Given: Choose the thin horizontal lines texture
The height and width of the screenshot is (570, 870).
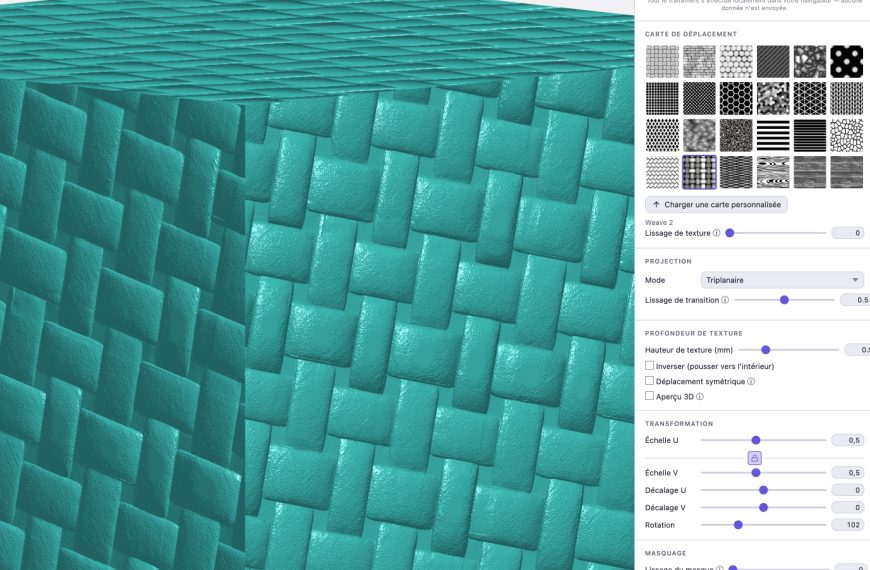Looking at the screenshot, I should click(x=810, y=135).
